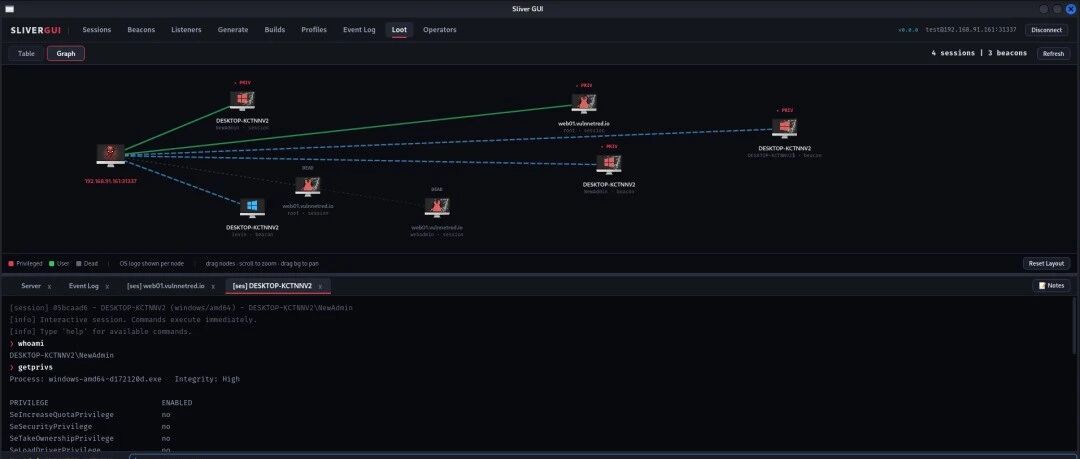Open the Listeners page
The width and height of the screenshot is (1080, 459).
(x=186, y=30)
